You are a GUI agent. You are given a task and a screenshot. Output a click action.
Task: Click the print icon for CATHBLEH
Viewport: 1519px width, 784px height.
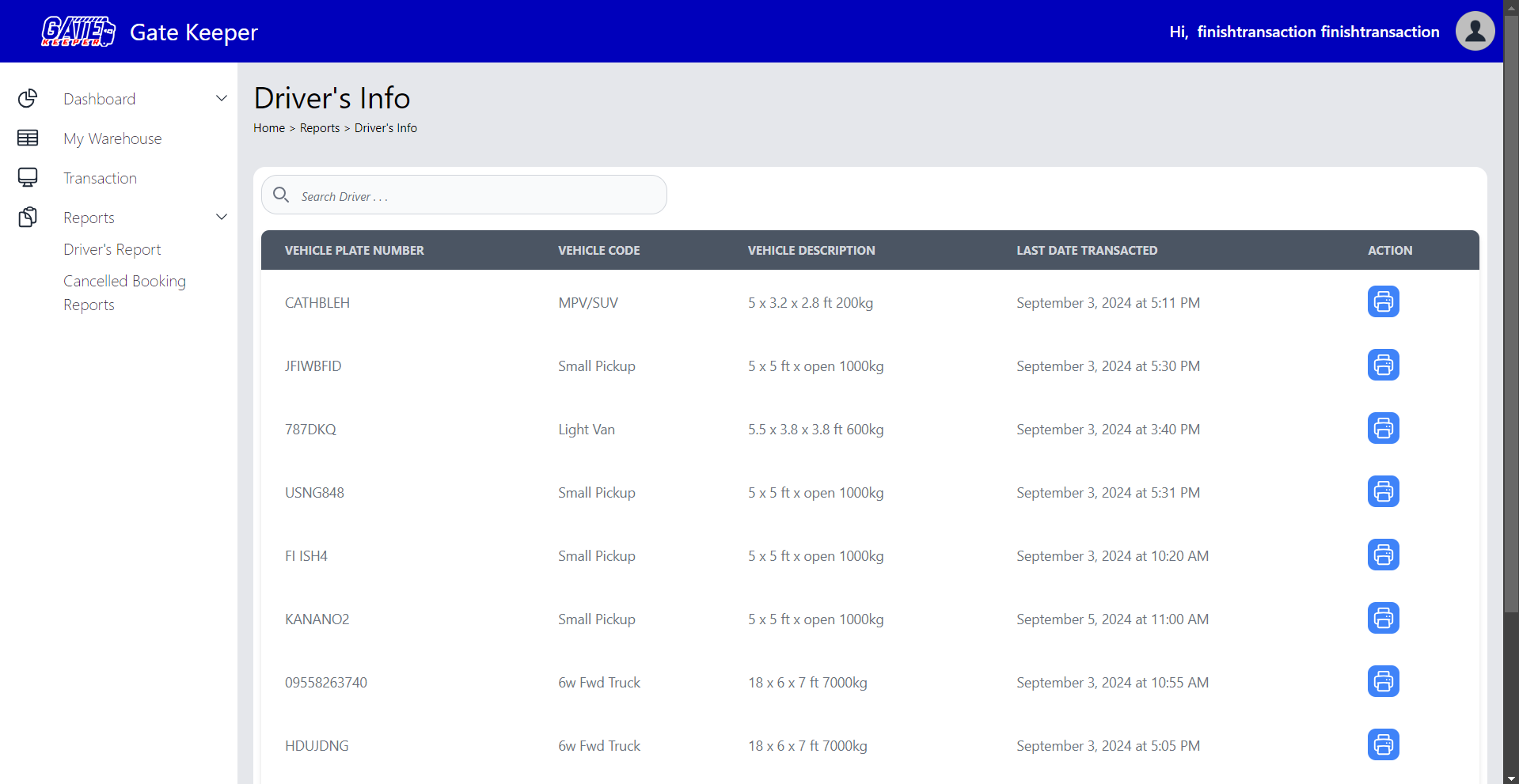pyautogui.click(x=1383, y=301)
